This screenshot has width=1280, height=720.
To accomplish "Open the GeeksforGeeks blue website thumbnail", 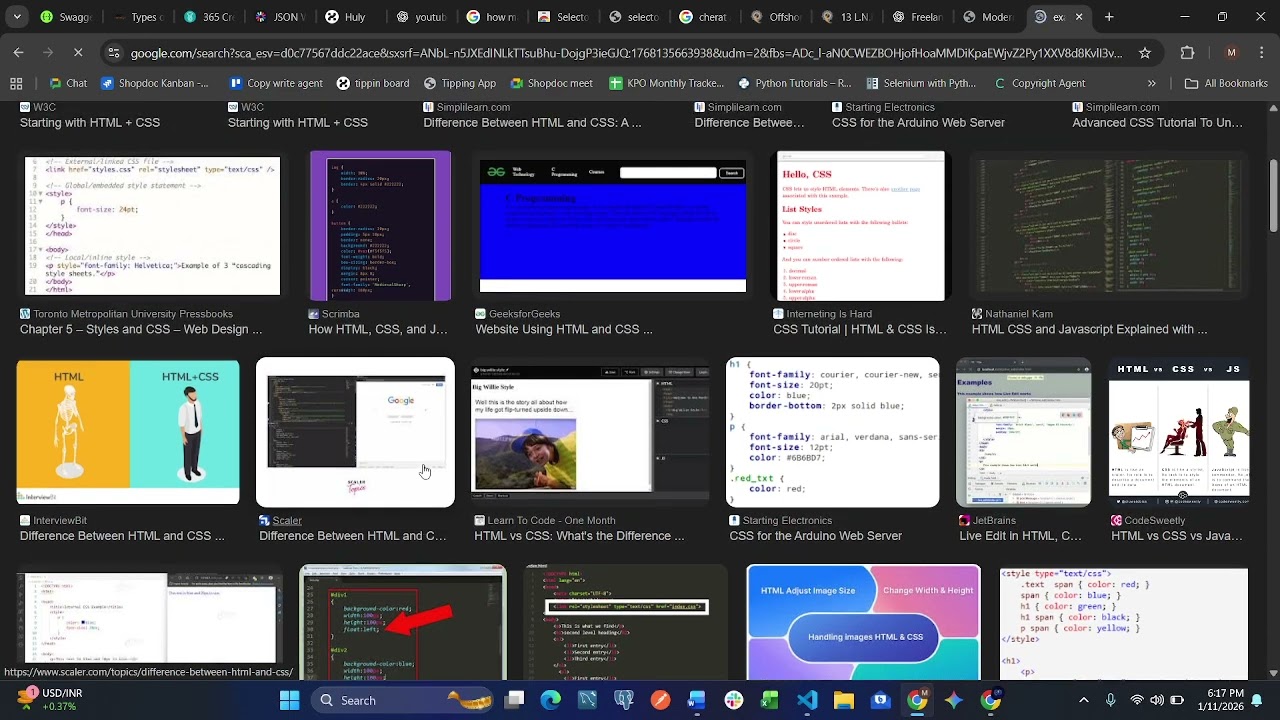I will (x=612, y=226).
